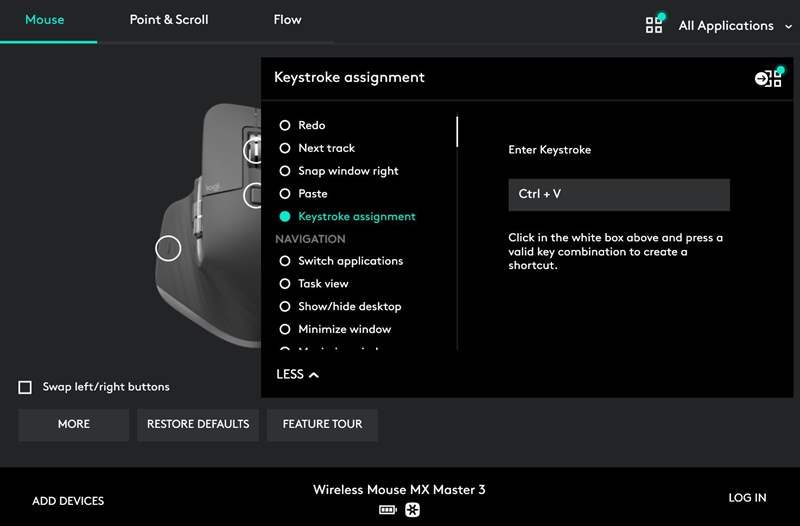Start the FEATURE TOUR
The width and height of the screenshot is (800, 526).
coord(322,424)
